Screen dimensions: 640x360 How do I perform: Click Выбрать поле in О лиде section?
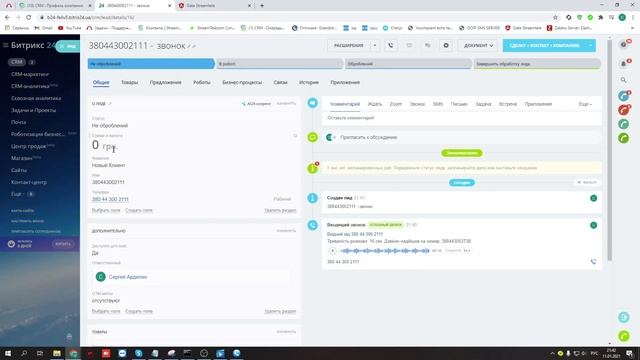tap(106, 210)
